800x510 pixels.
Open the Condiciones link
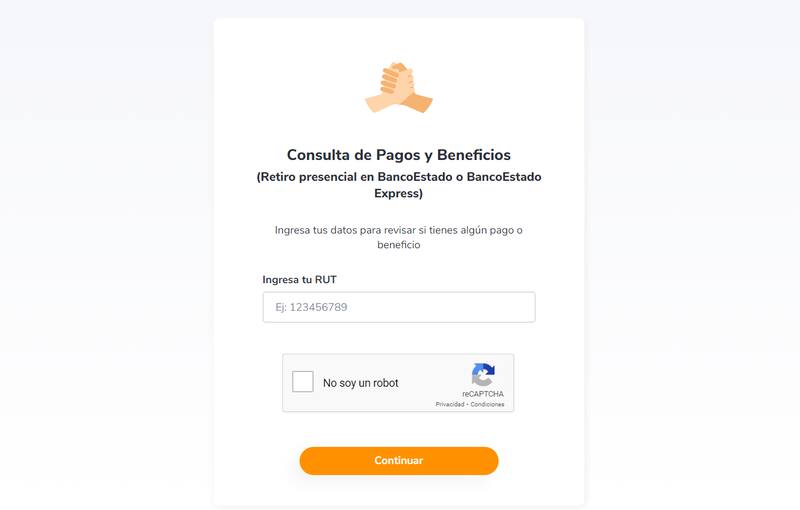point(487,404)
